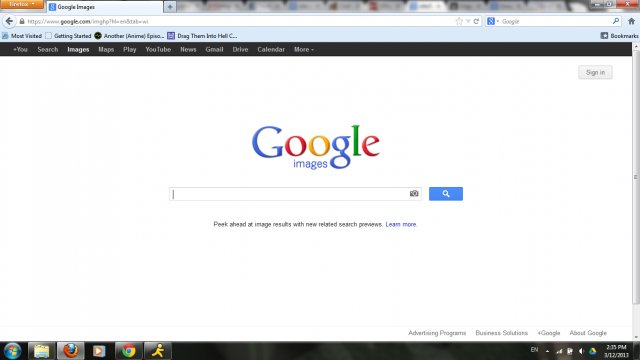Open YouTube from the Google bar
This screenshot has height=360, width=640.
158,49
